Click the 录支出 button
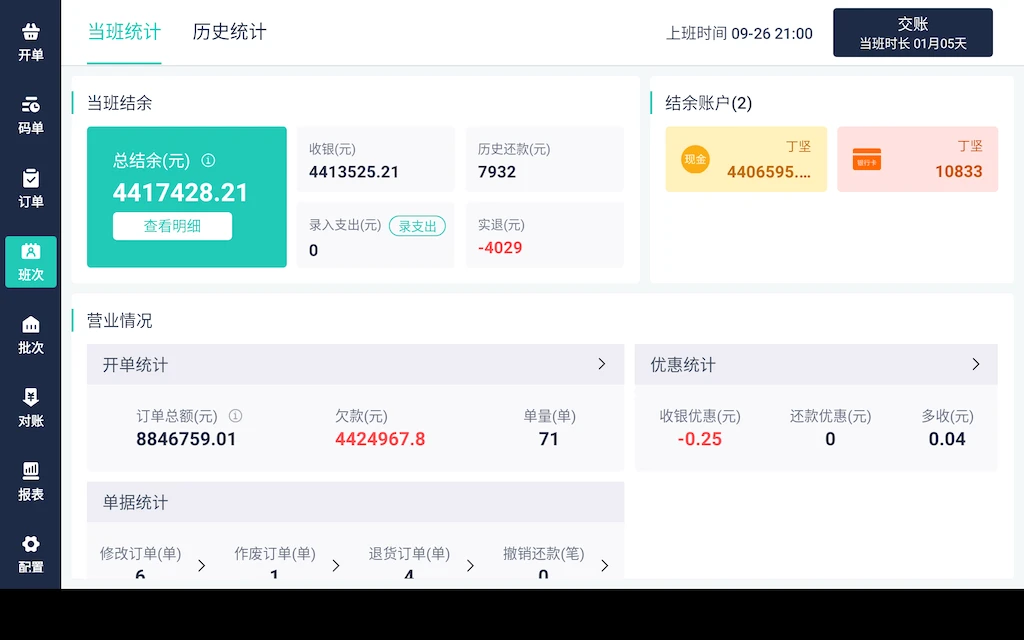The height and width of the screenshot is (640, 1024). (417, 226)
